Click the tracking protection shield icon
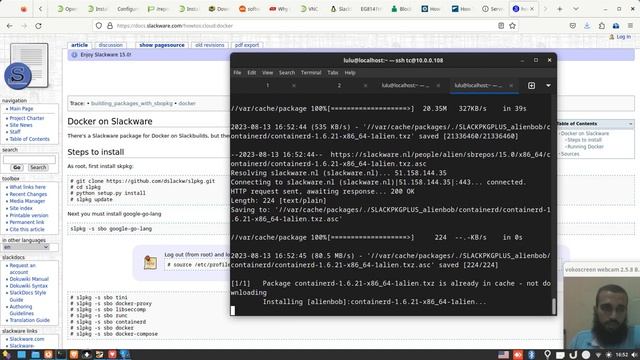Viewport: 640px width, 360px height. (x=99, y=26)
